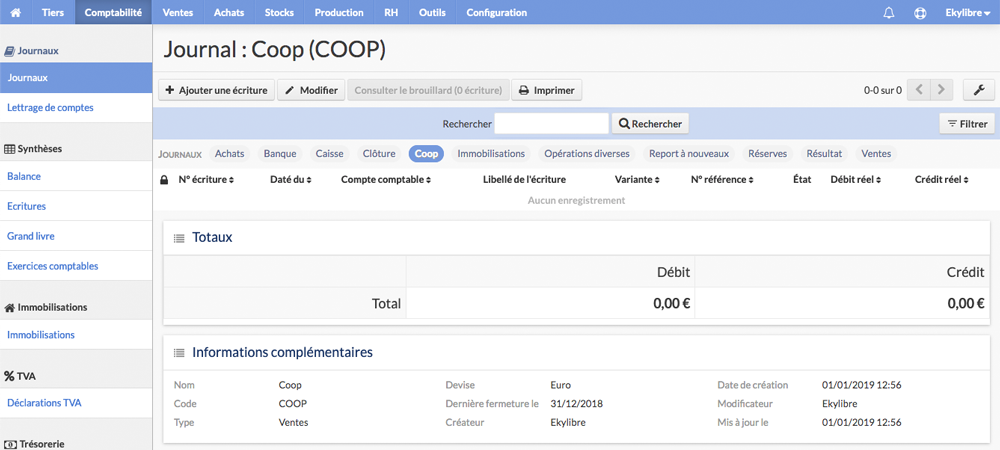Image resolution: width=1000 pixels, height=450 pixels.
Task: Sort by Débit réel column
Action: pos(856,180)
